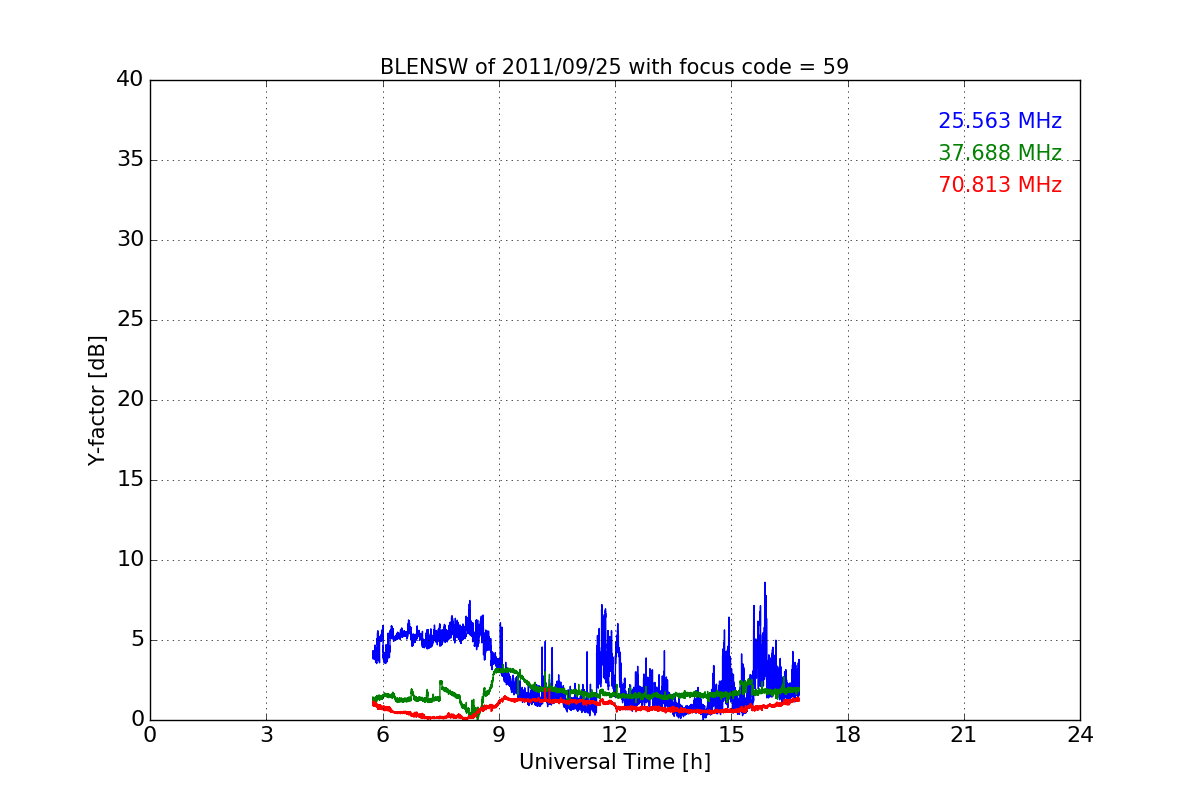Click the y-axis tick label 40
The height and width of the screenshot is (800, 1200).
pyautogui.click(x=130, y=80)
